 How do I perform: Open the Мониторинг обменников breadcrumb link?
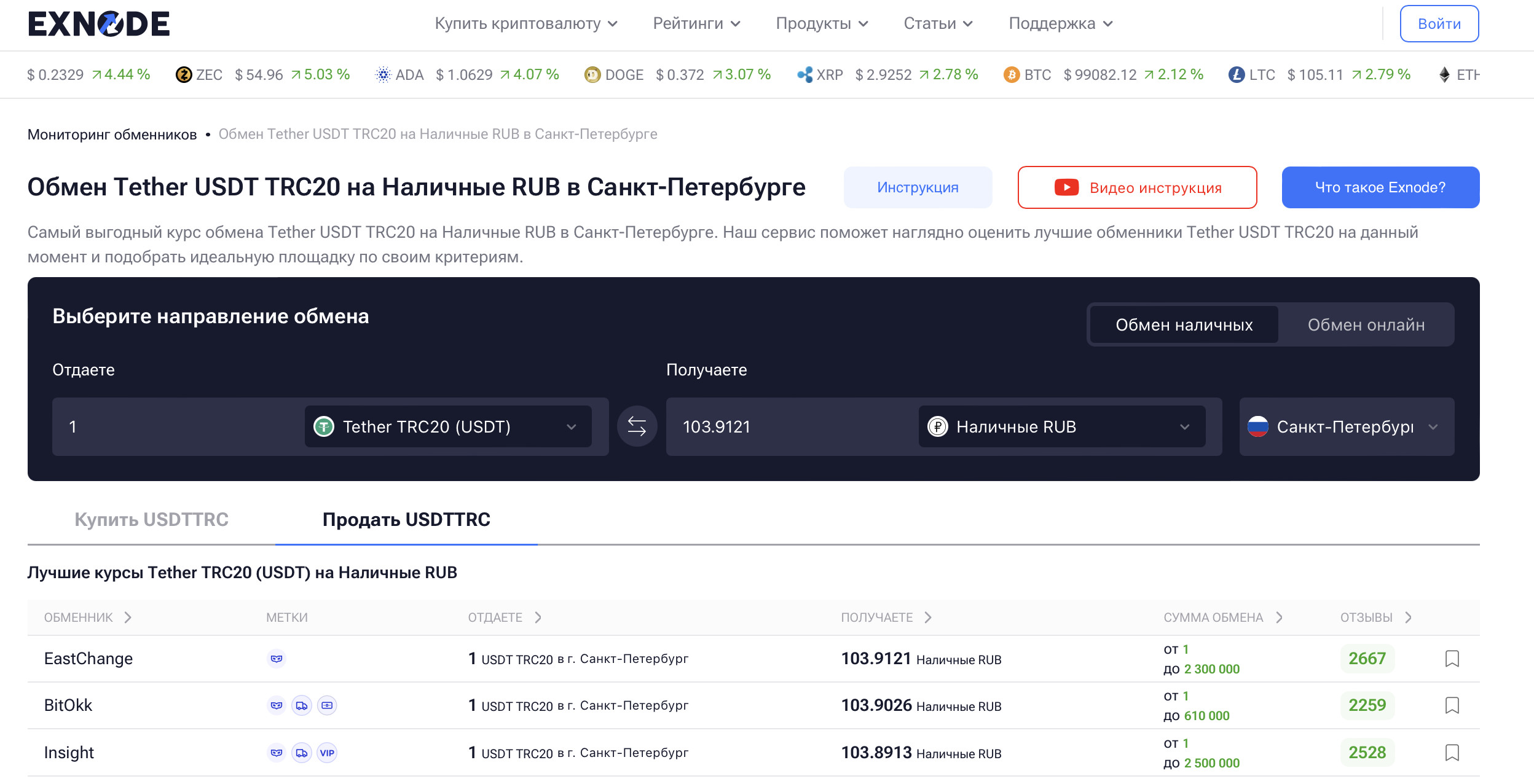click(x=112, y=135)
